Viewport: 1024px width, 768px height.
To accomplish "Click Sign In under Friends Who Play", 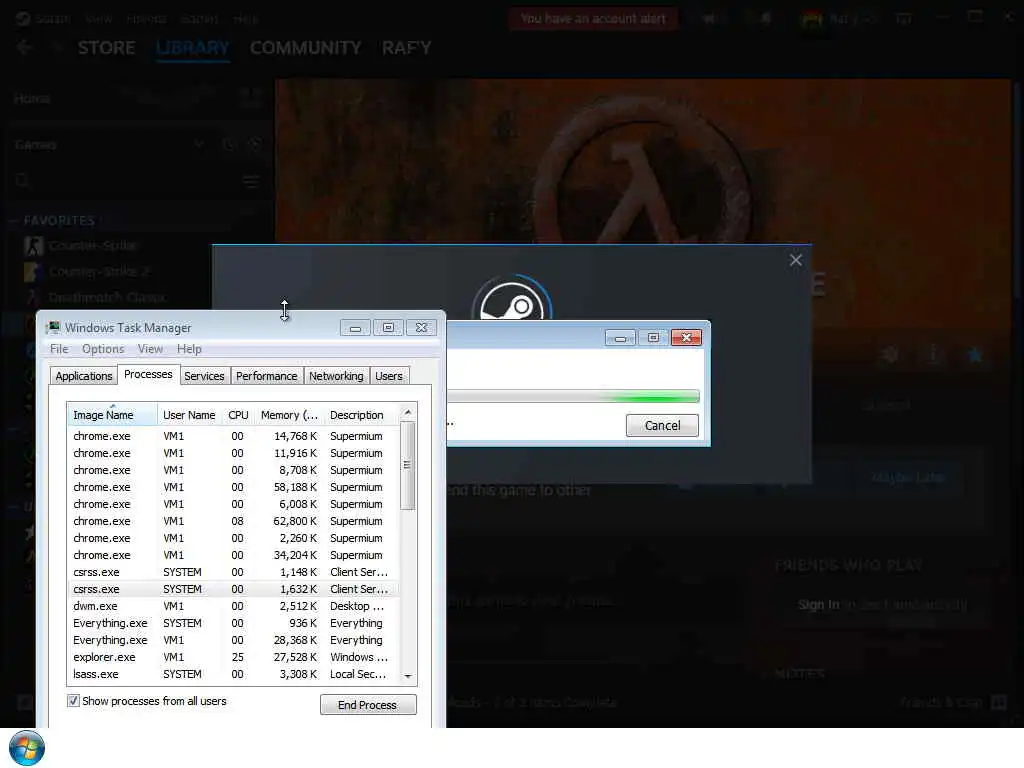I will [x=818, y=605].
